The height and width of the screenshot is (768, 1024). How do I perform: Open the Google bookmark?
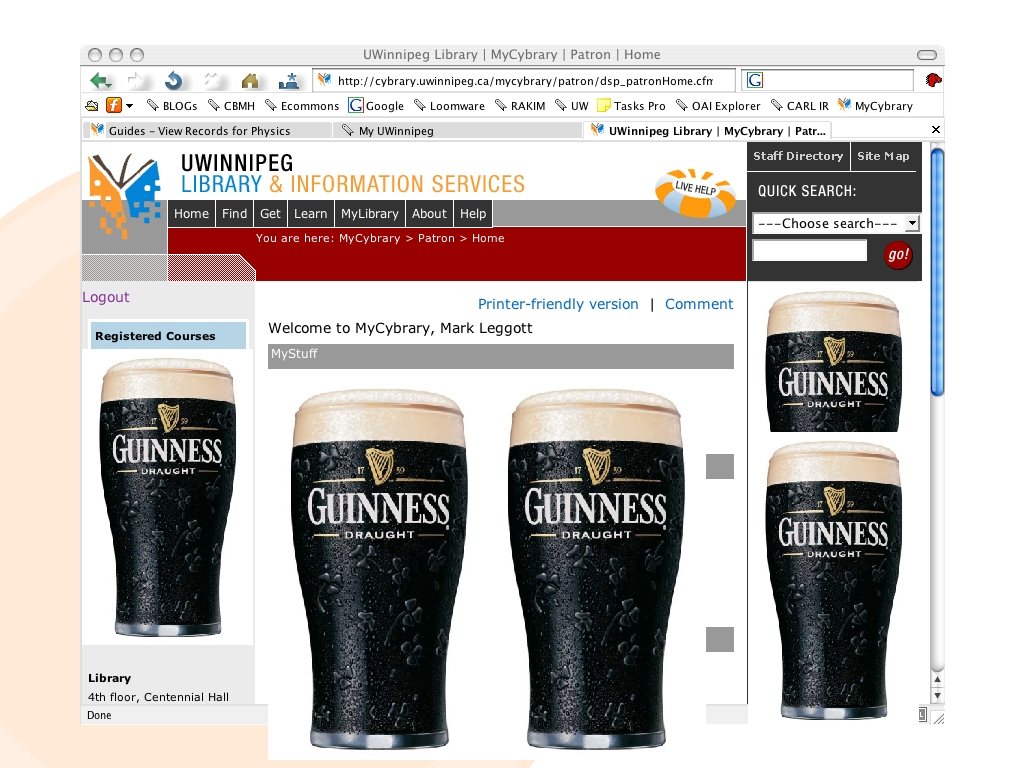[376, 106]
